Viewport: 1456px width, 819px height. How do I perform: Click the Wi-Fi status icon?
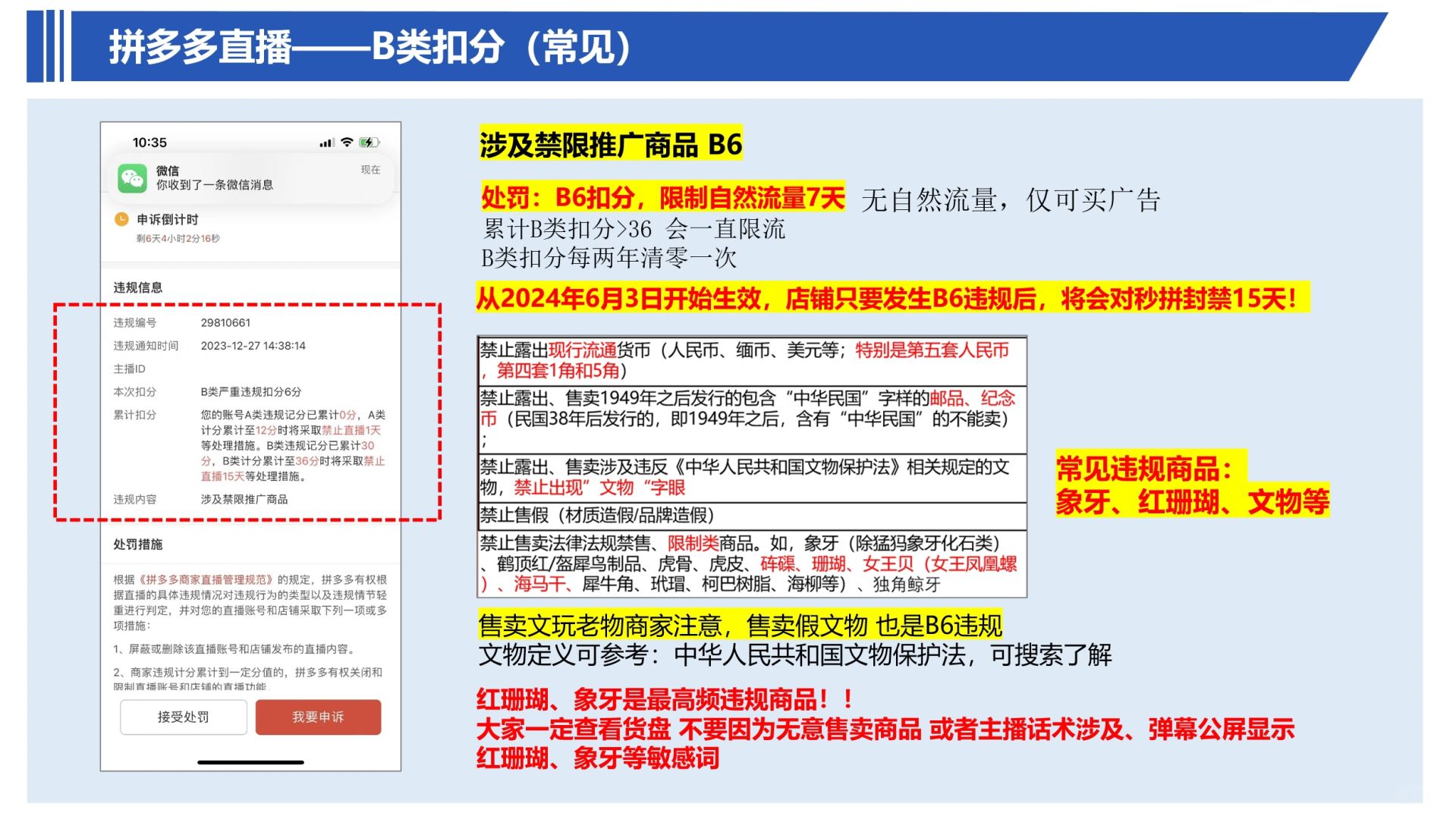point(347,143)
